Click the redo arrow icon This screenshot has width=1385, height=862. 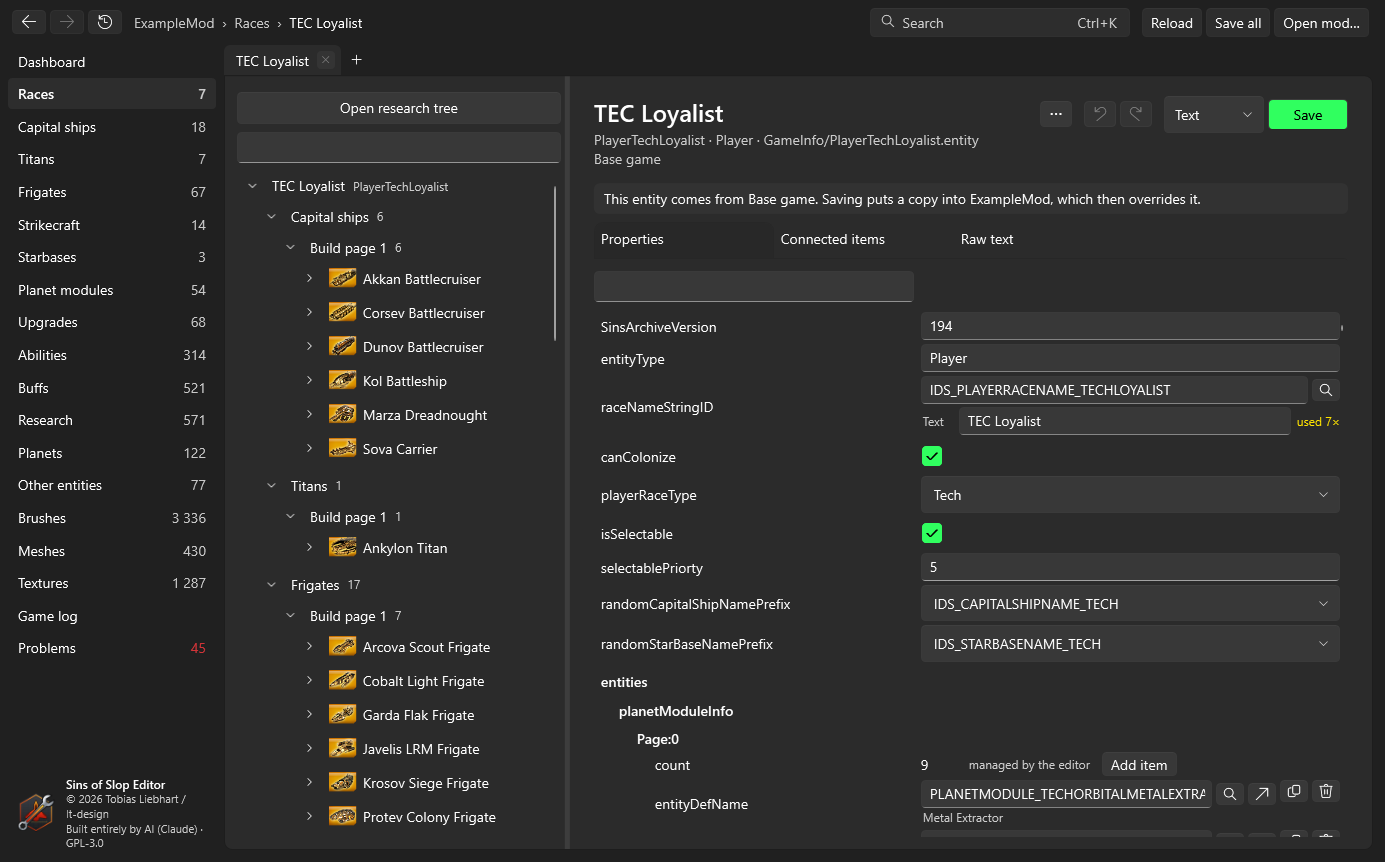click(x=1136, y=114)
